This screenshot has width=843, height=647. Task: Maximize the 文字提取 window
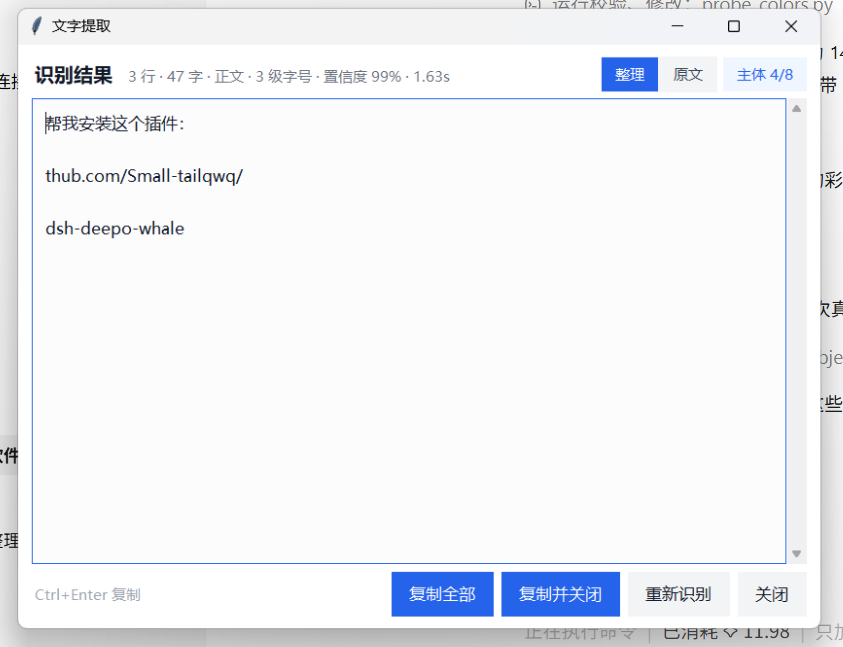734,26
